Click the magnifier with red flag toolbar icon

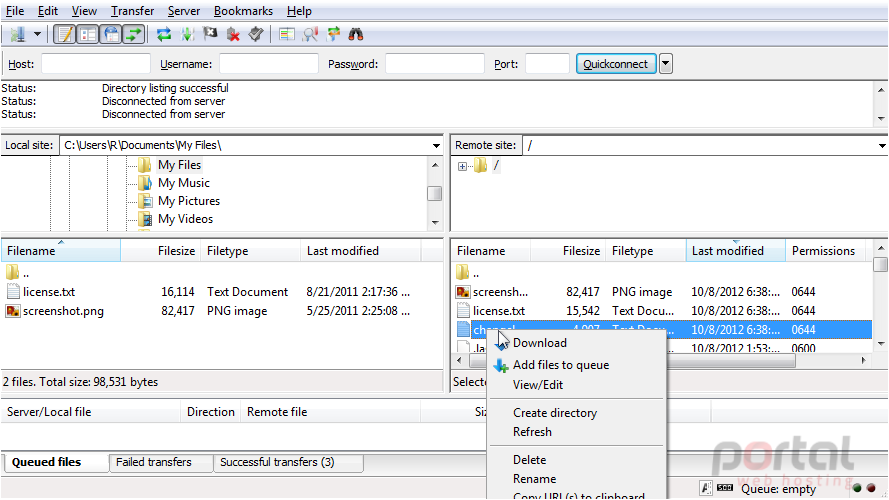click(x=310, y=35)
